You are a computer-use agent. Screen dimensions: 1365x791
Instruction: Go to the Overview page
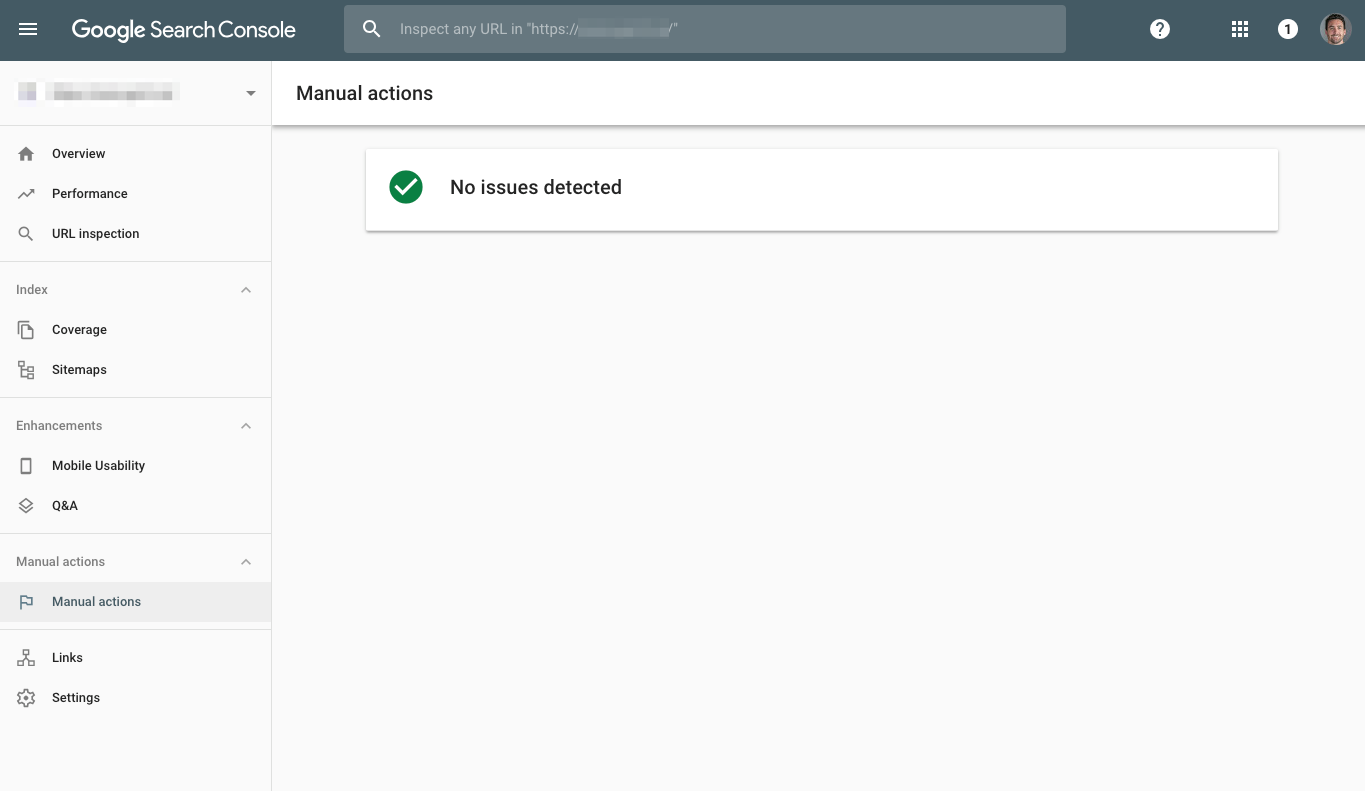135,154
